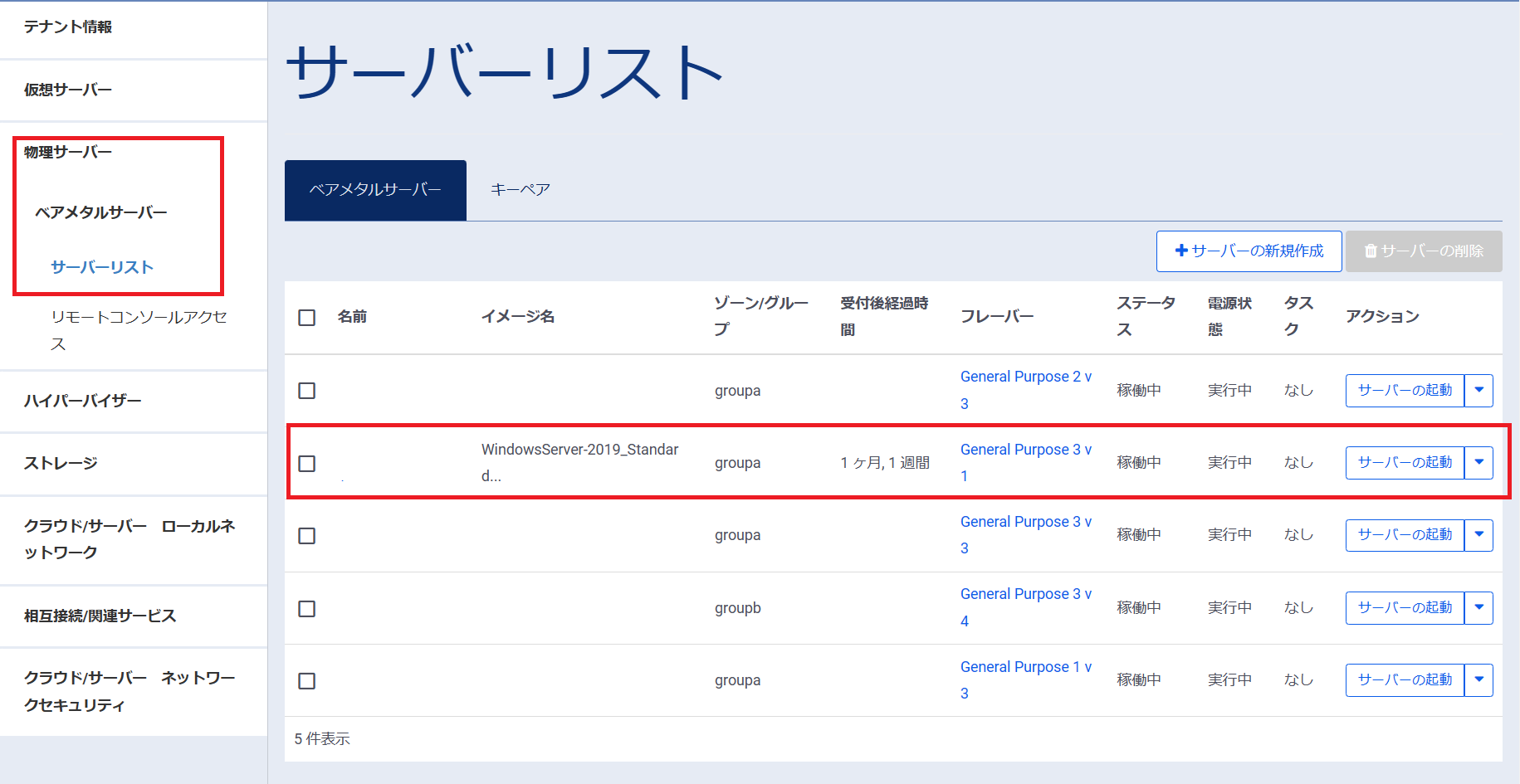The image size is (1520, 784).
Task: Click the サーバーの新規作成 button
Action: point(1249,251)
